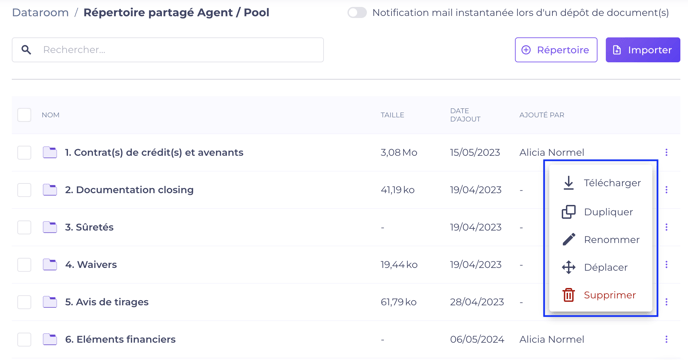Open three-dot menu for 4. Waivers row

click(x=666, y=264)
